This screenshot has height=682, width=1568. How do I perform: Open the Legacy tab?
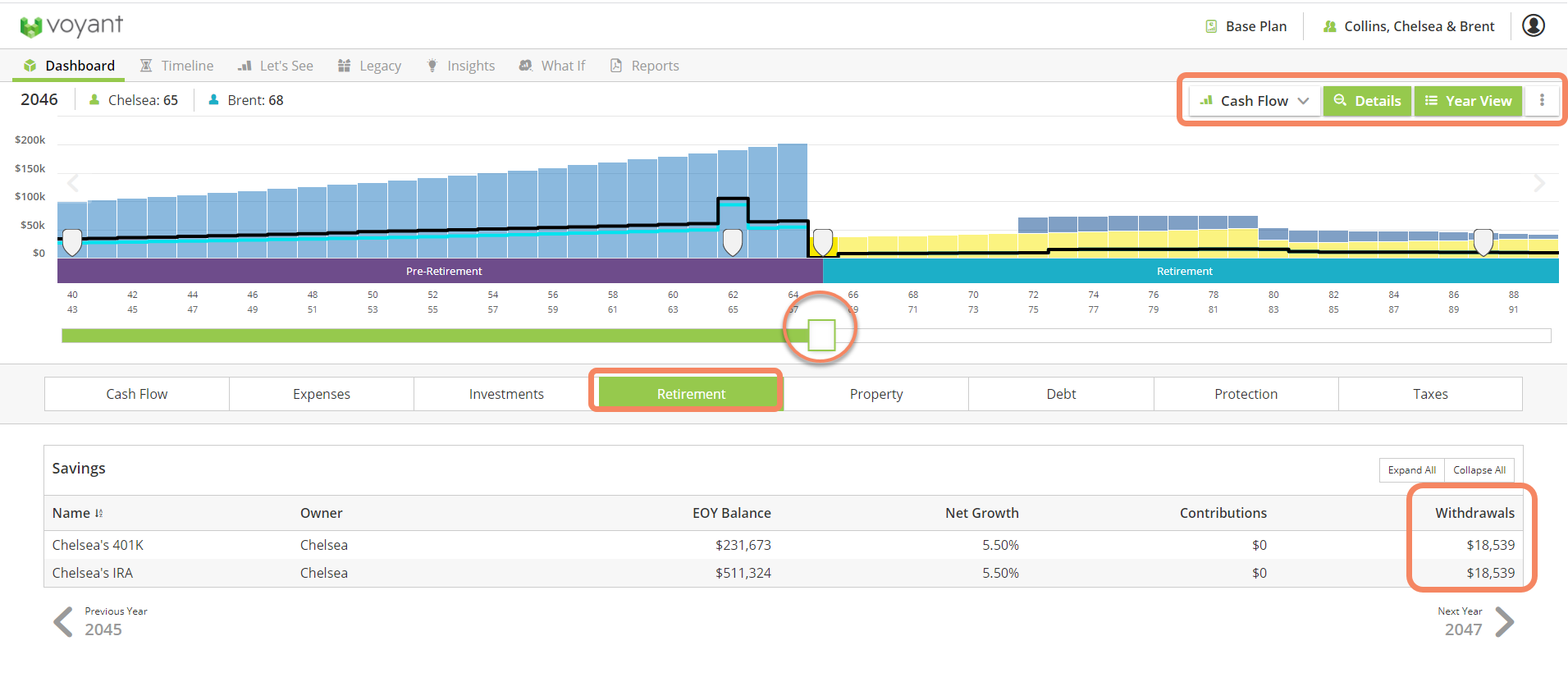click(369, 66)
